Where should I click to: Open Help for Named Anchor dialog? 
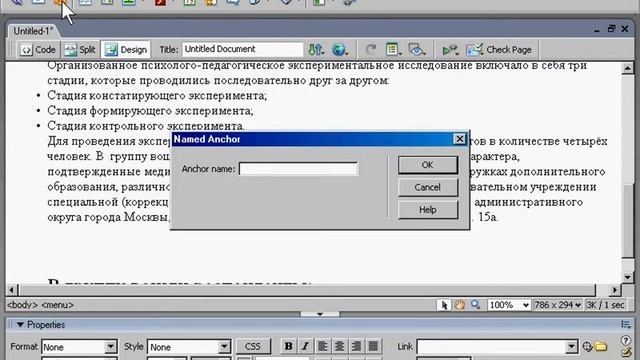(x=428, y=210)
